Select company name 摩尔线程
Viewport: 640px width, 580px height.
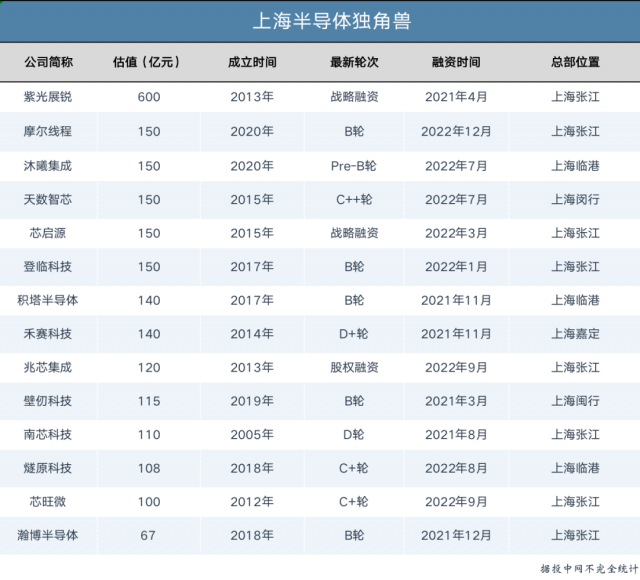click(x=48, y=131)
